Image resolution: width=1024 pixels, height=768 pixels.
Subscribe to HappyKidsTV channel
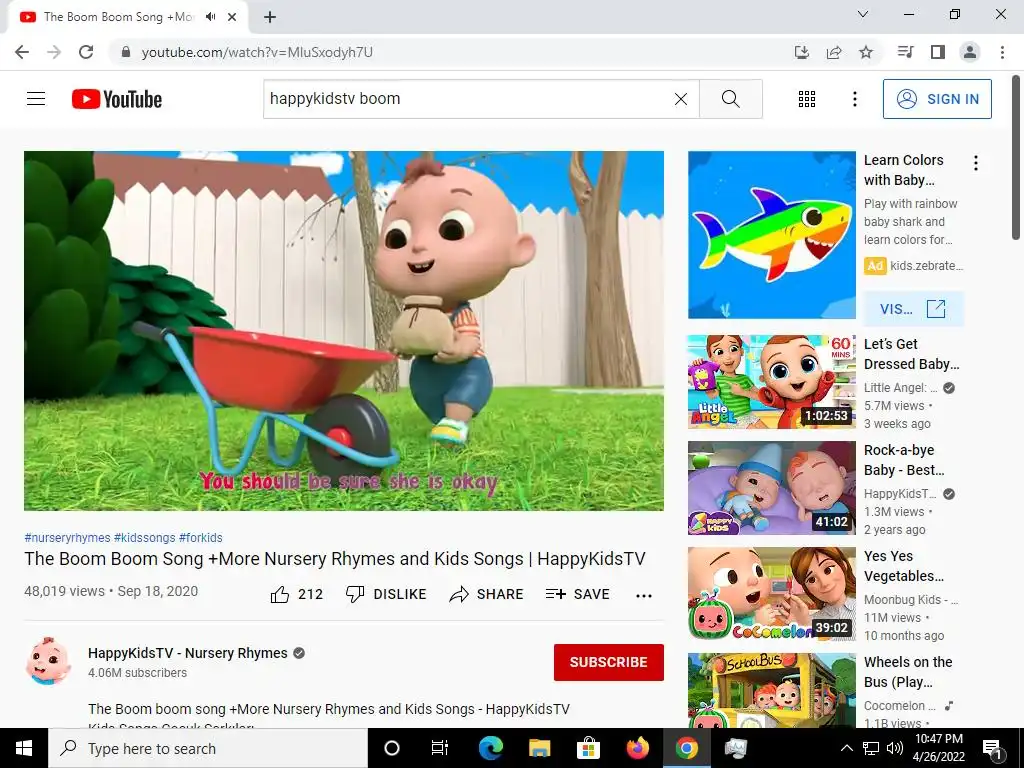[x=609, y=662]
